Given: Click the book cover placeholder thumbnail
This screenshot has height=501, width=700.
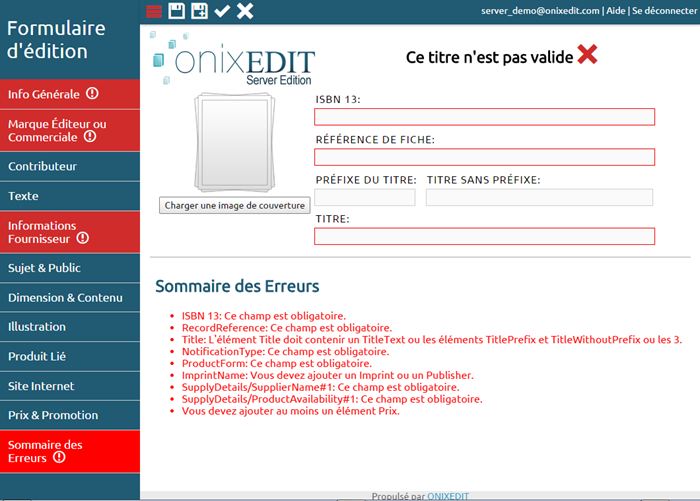Looking at the screenshot, I should (234, 142).
